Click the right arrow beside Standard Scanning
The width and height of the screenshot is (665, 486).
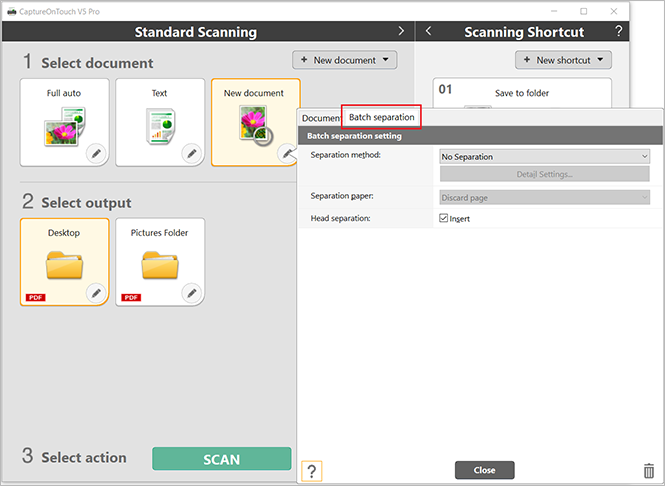coord(401,31)
